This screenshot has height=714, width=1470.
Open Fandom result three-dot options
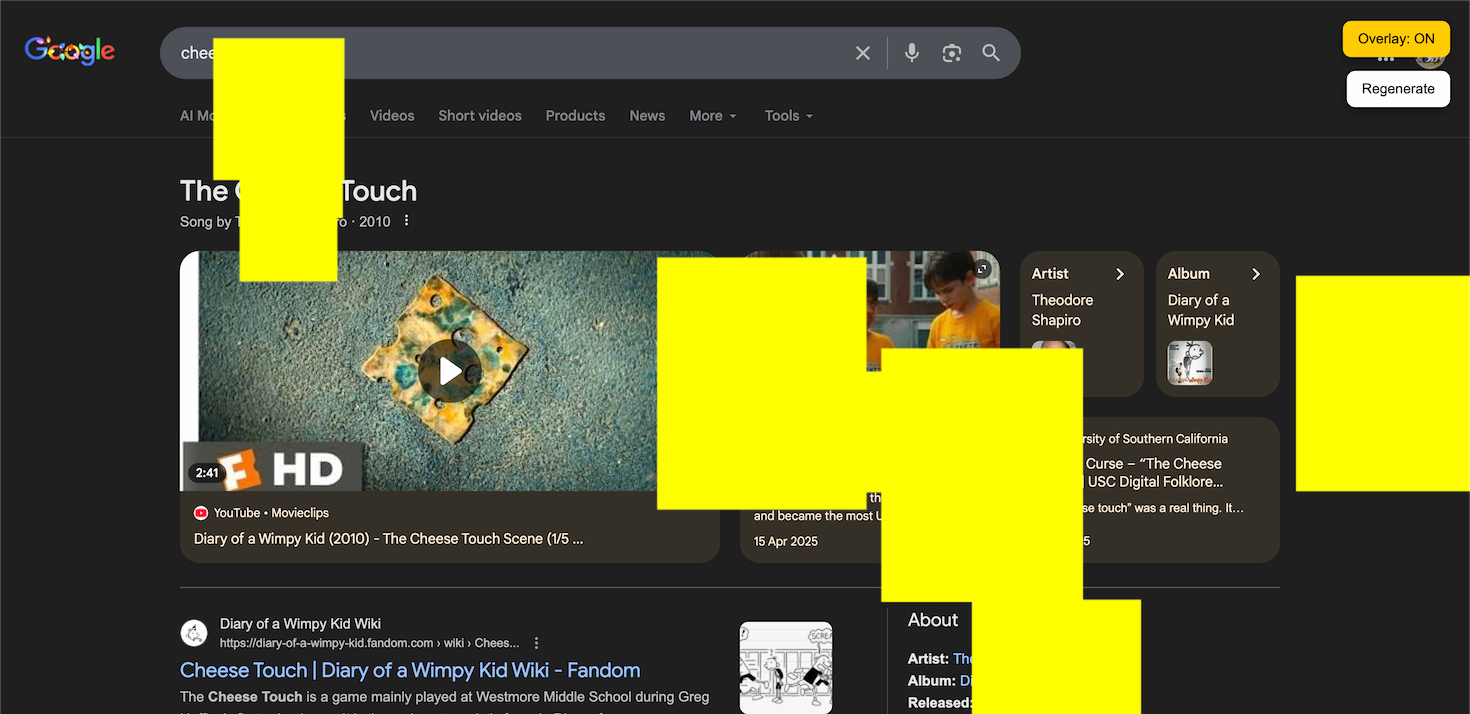click(537, 643)
